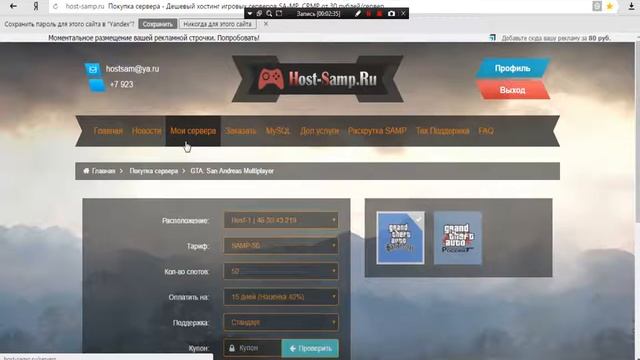The height and width of the screenshot is (360, 640).
Task: Open 'Доп.услуги' menu item
Action: pos(320,131)
